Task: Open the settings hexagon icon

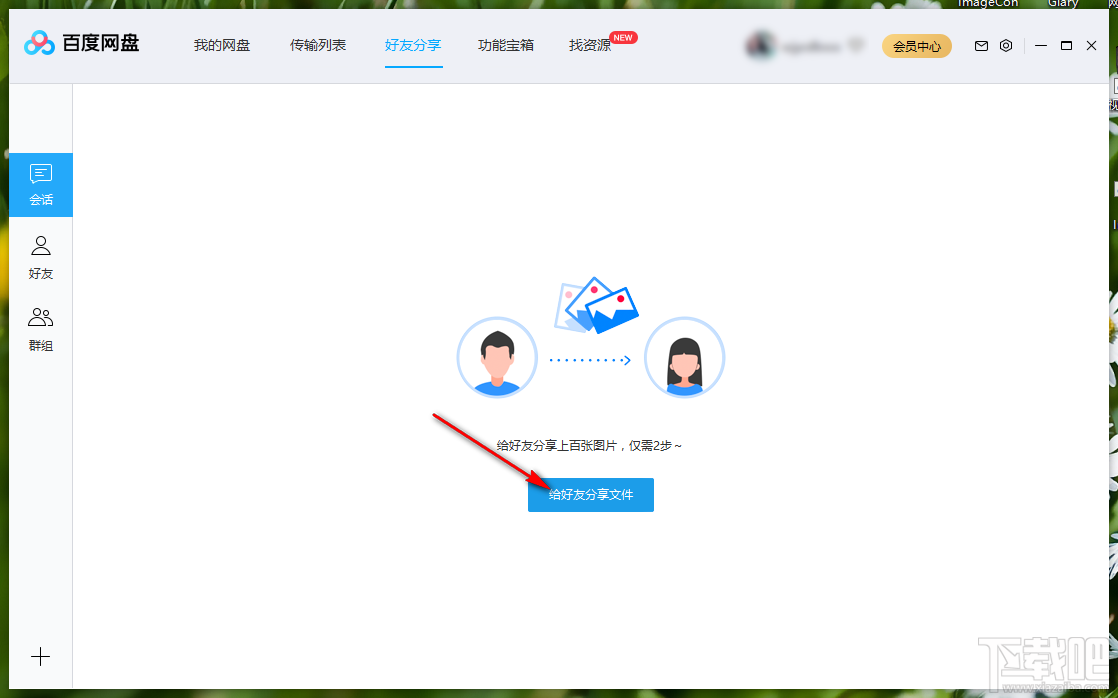Action: pos(1006,46)
